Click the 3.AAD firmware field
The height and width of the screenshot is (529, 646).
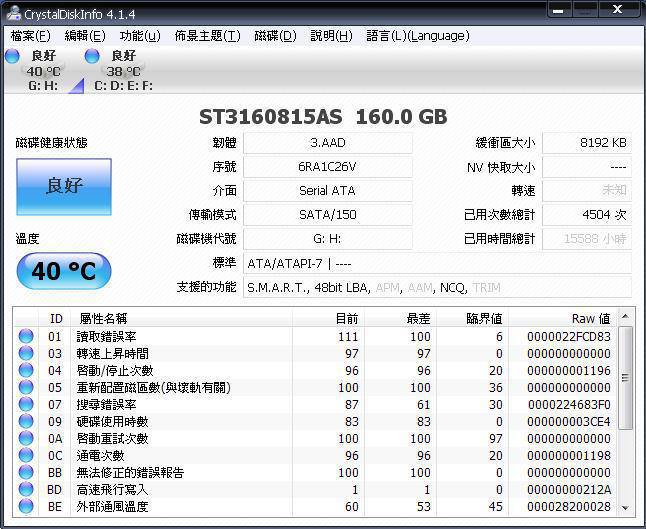pos(328,143)
